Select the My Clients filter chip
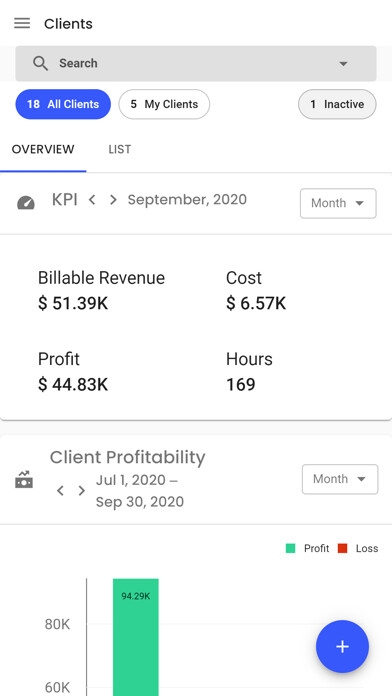 pyautogui.click(x=164, y=104)
